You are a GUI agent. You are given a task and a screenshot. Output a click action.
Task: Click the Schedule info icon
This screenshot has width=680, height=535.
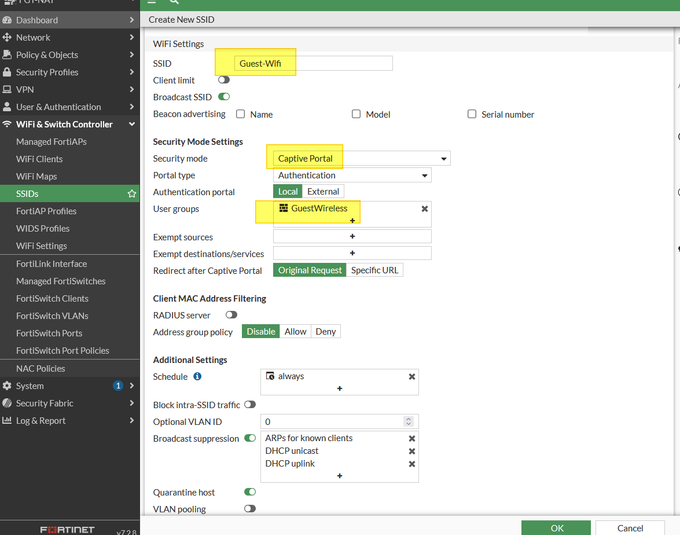point(197,377)
